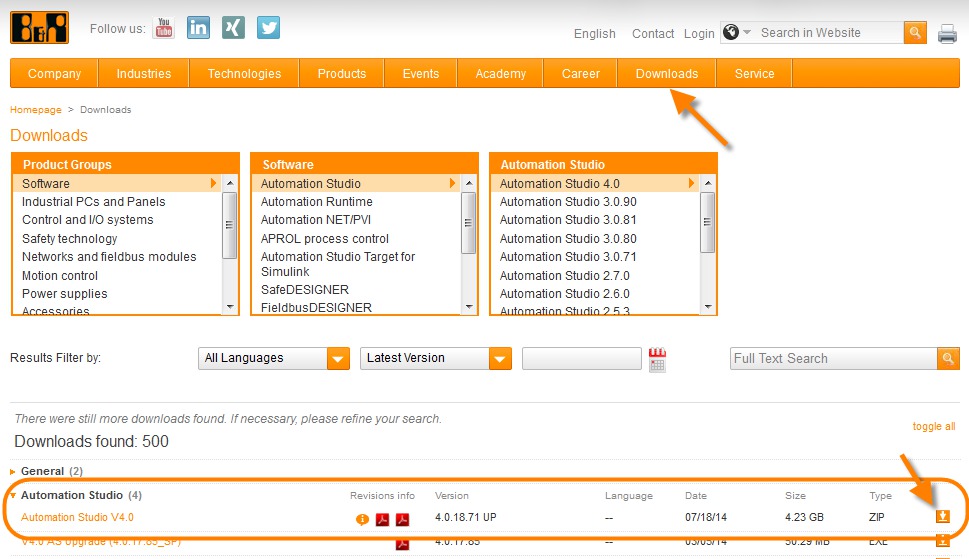Open the calendar date picker icon
This screenshot has height=559, width=969.
point(657,360)
